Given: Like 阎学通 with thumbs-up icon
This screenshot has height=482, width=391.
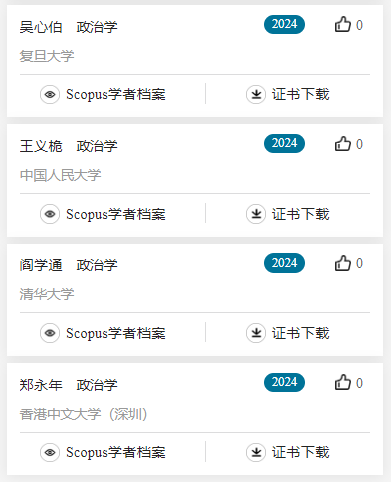Looking at the screenshot, I should click(x=343, y=263).
